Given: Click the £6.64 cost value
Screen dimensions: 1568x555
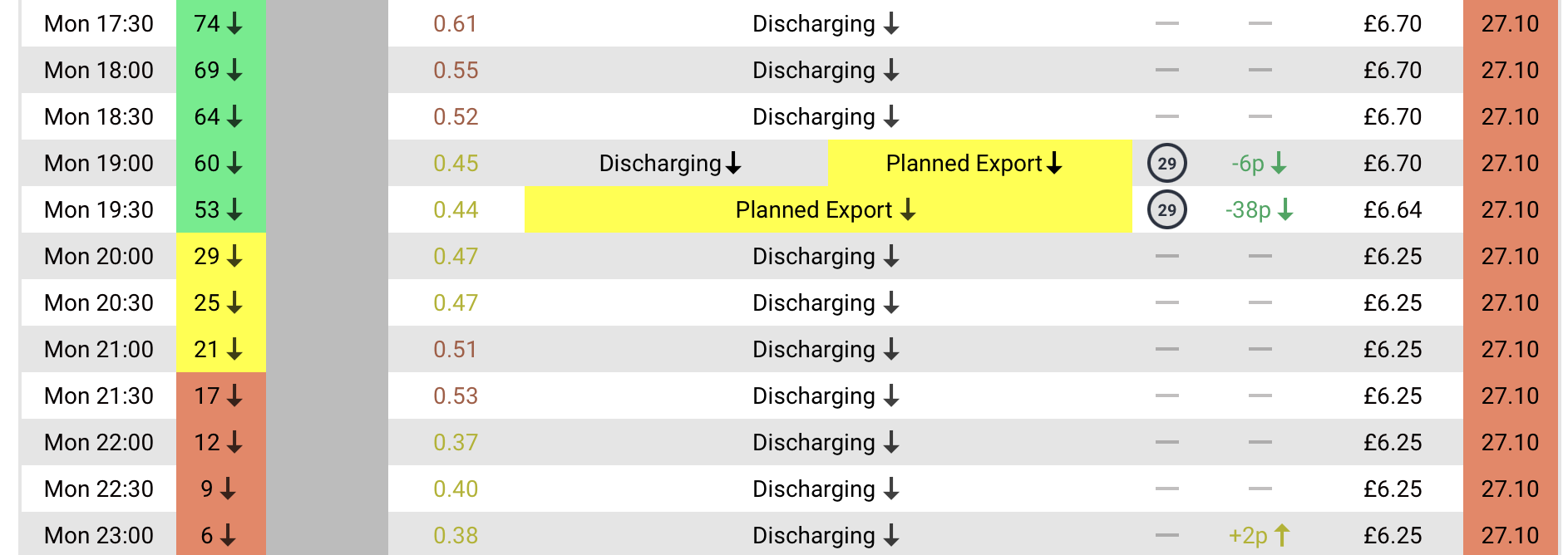Looking at the screenshot, I should coord(1393,209).
